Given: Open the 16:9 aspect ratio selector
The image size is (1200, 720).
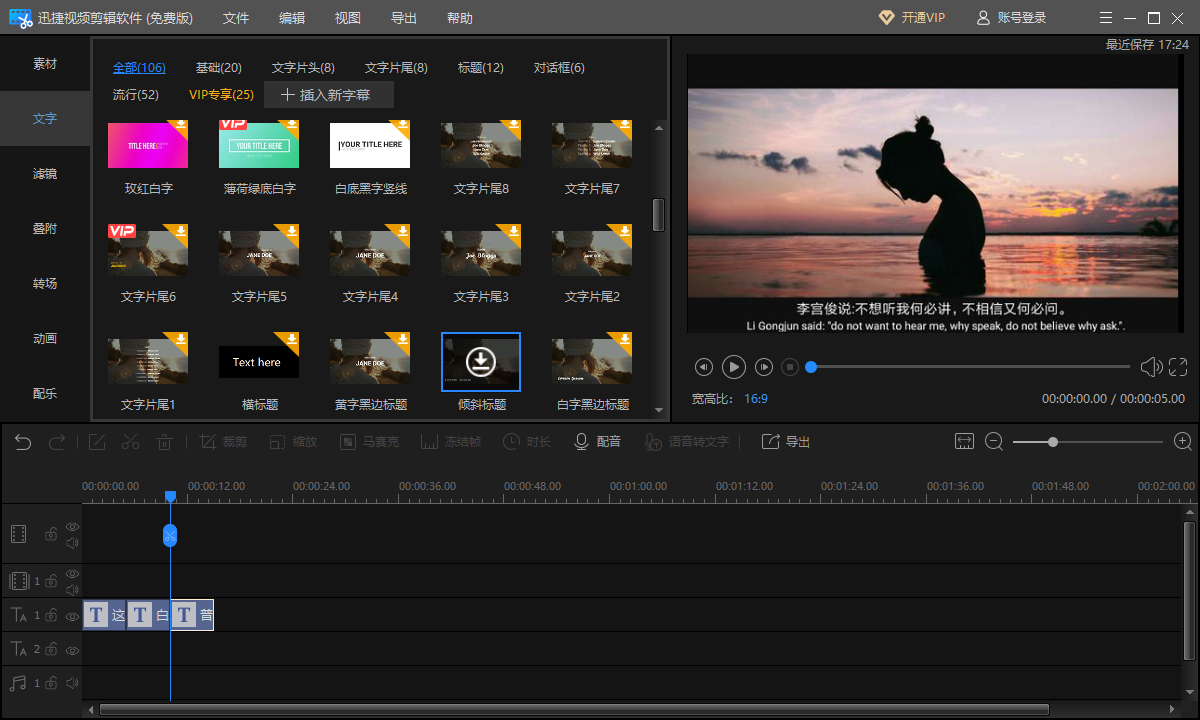Looking at the screenshot, I should [x=755, y=398].
